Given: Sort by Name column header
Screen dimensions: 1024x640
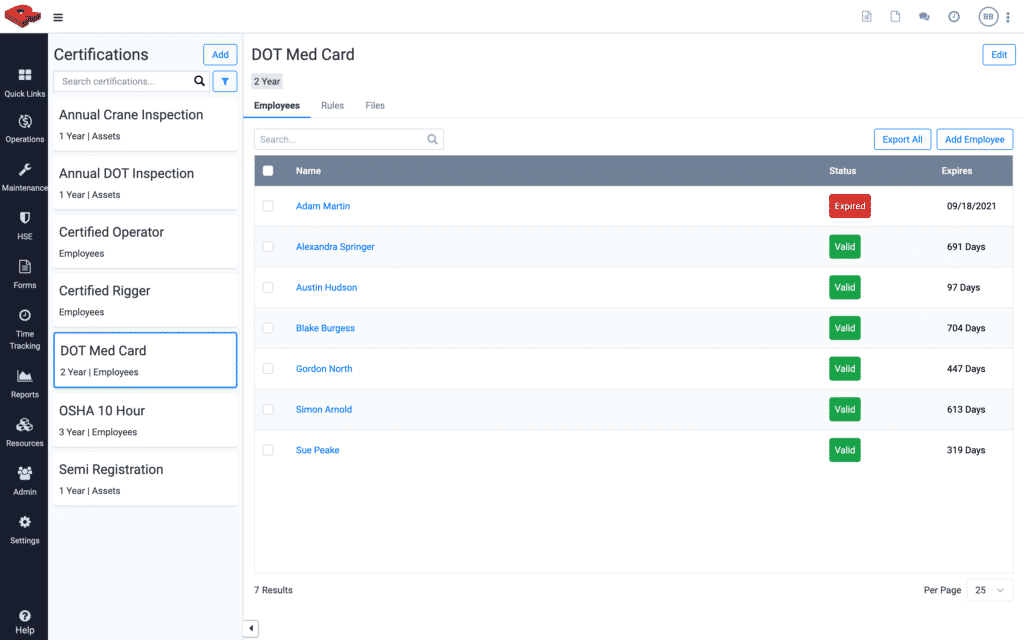Looking at the screenshot, I should pyautogui.click(x=308, y=170).
